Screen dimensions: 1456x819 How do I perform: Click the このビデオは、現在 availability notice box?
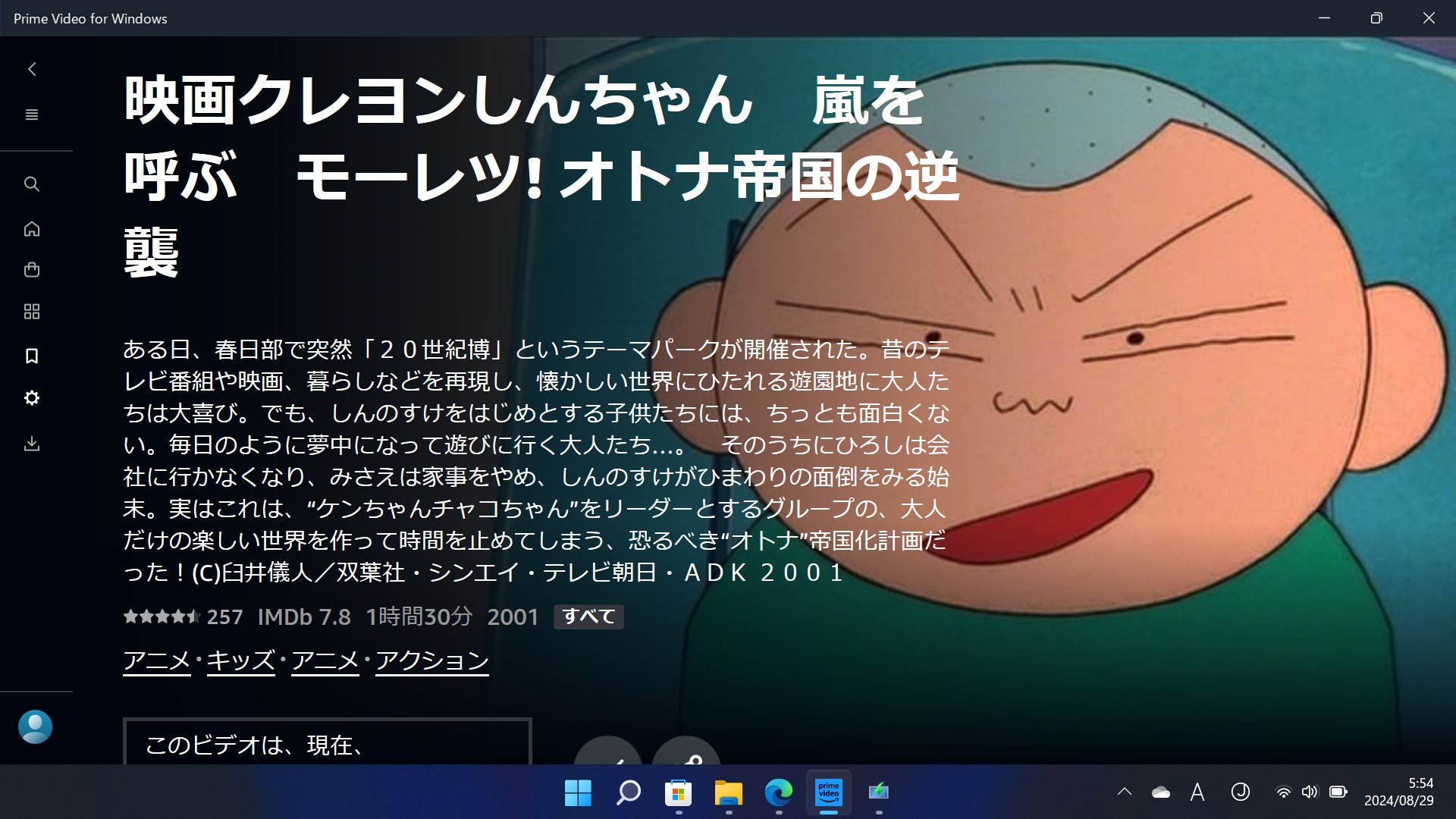[x=327, y=743]
